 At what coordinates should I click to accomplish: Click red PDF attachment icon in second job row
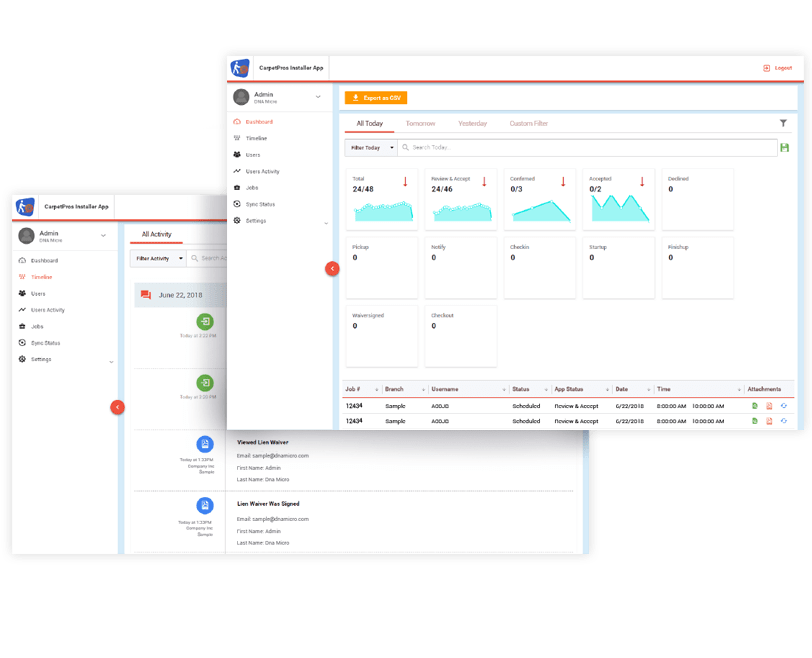[769, 421]
